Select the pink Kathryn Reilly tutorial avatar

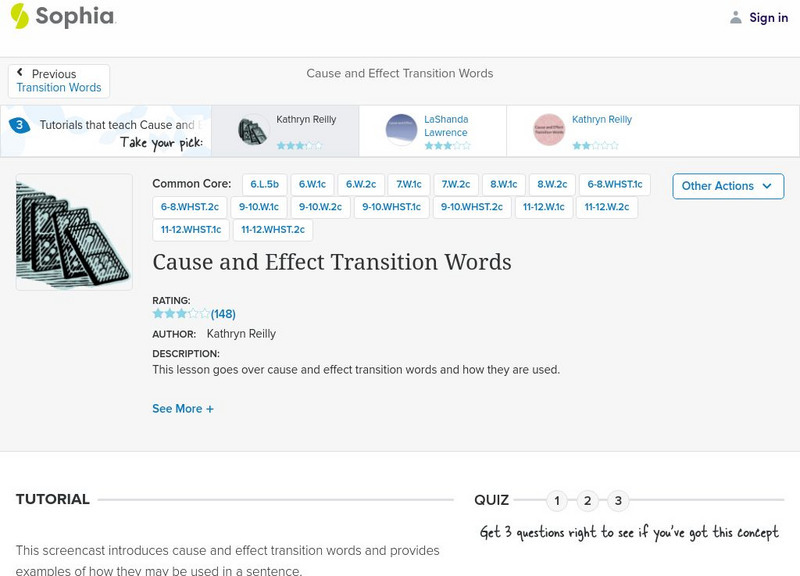click(549, 130)
